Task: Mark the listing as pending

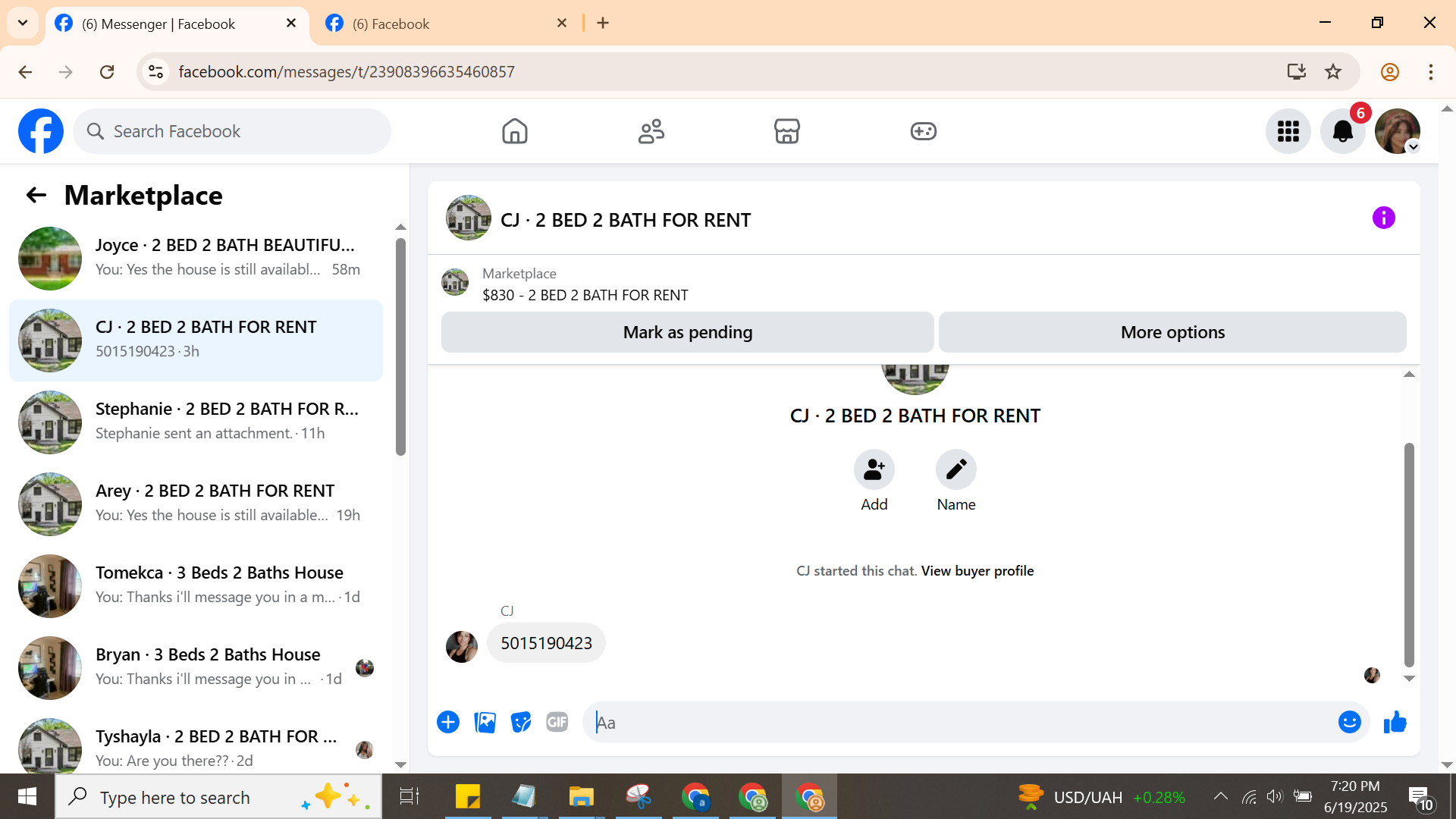Action: click(688, 332)
